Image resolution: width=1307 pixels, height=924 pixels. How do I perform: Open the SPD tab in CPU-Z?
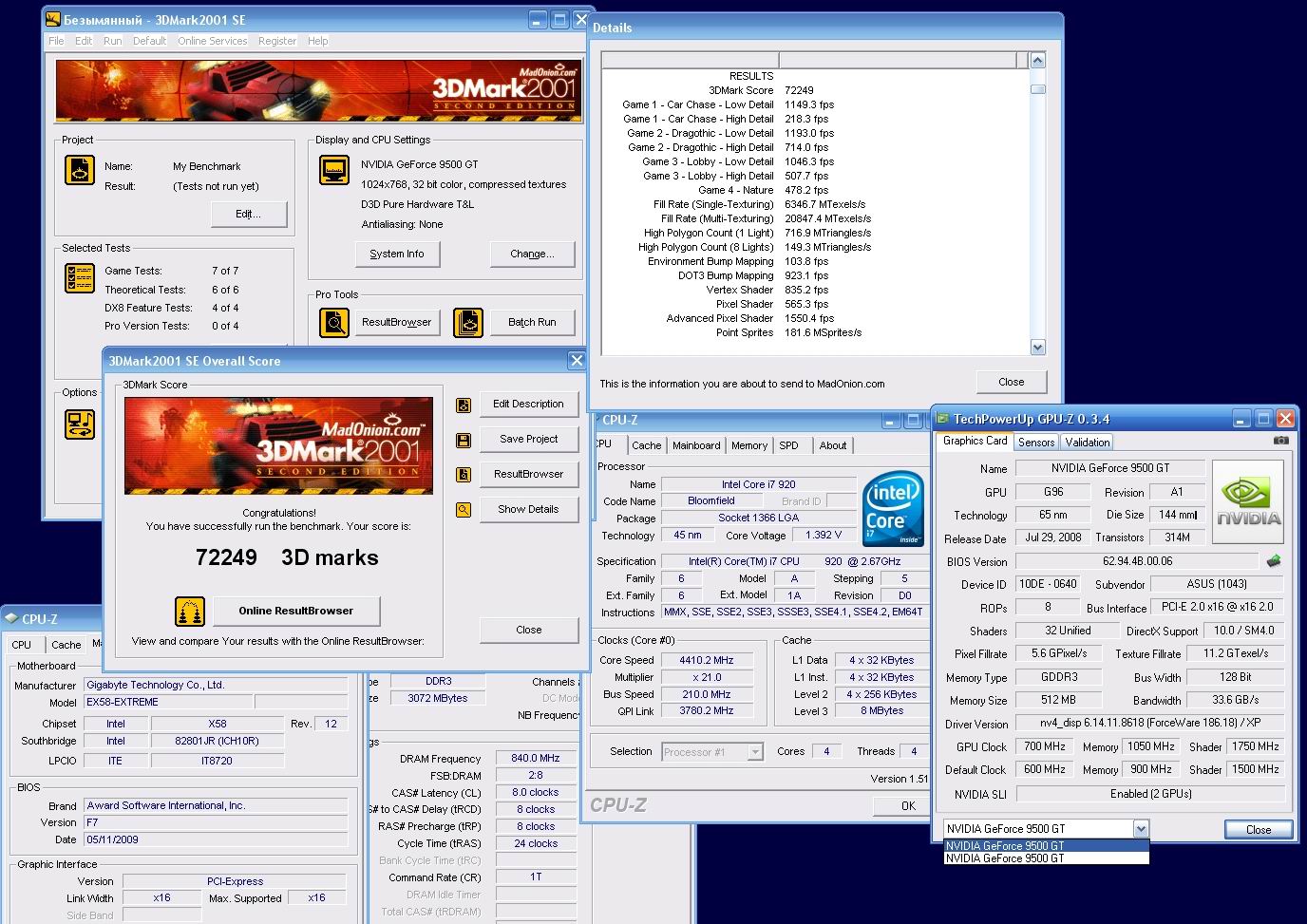pyautogui.click(x=788, y=445)
